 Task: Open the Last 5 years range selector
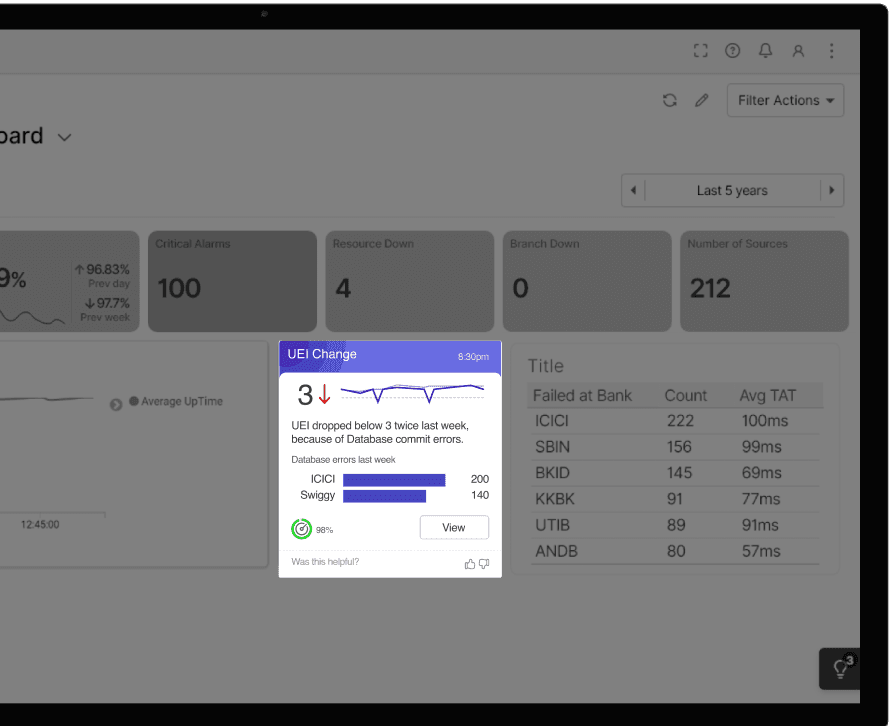[733, 190]
